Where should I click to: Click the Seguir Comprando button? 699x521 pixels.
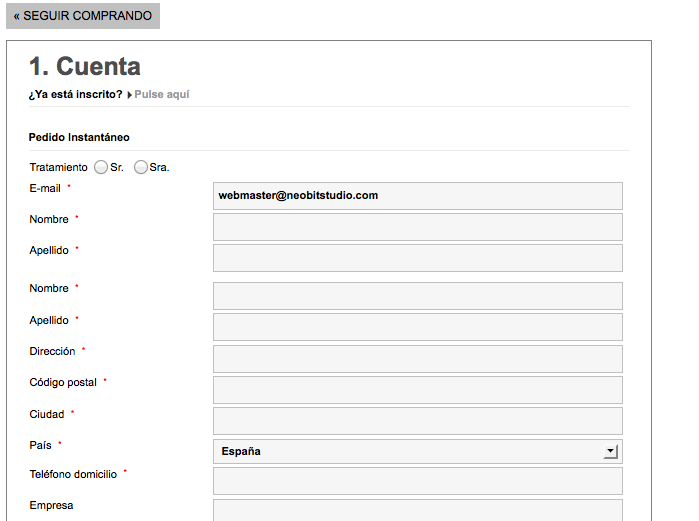click(x=83, y=16)
